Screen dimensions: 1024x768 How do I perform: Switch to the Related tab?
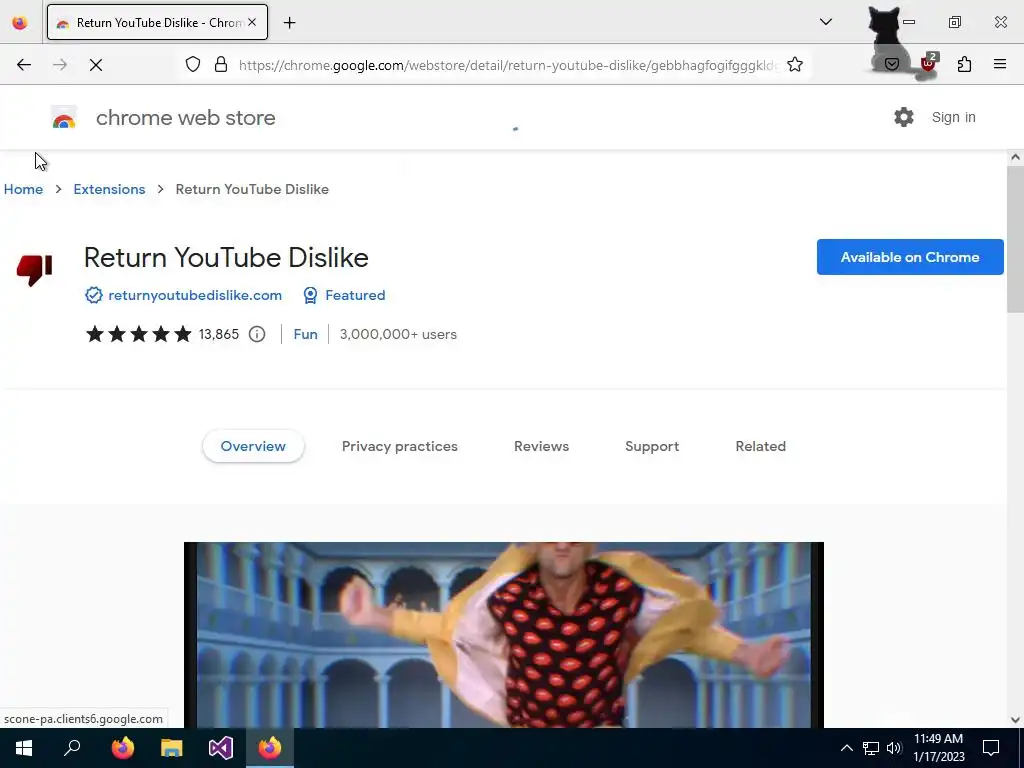[760, 446]
